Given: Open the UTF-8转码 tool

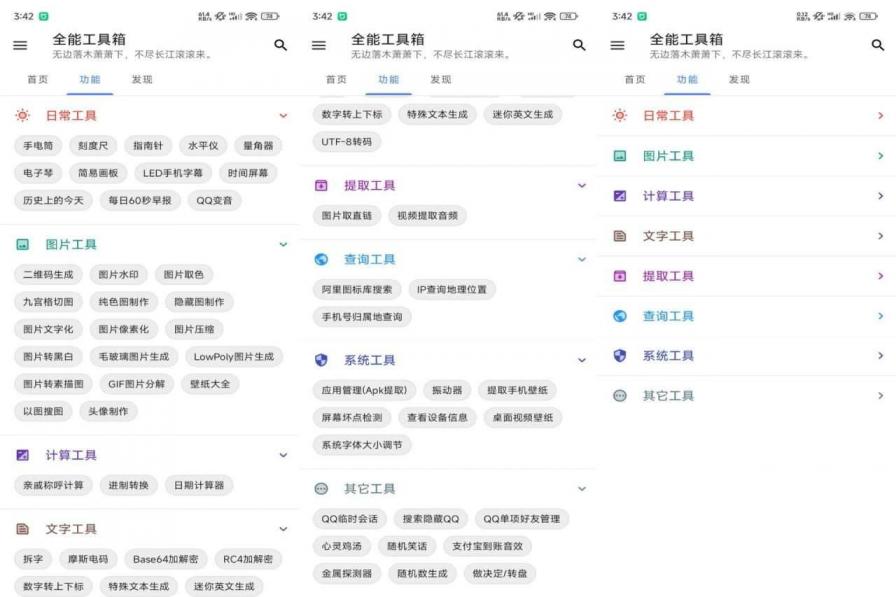Looking at the screenshot, I should (x=346, y=142).
